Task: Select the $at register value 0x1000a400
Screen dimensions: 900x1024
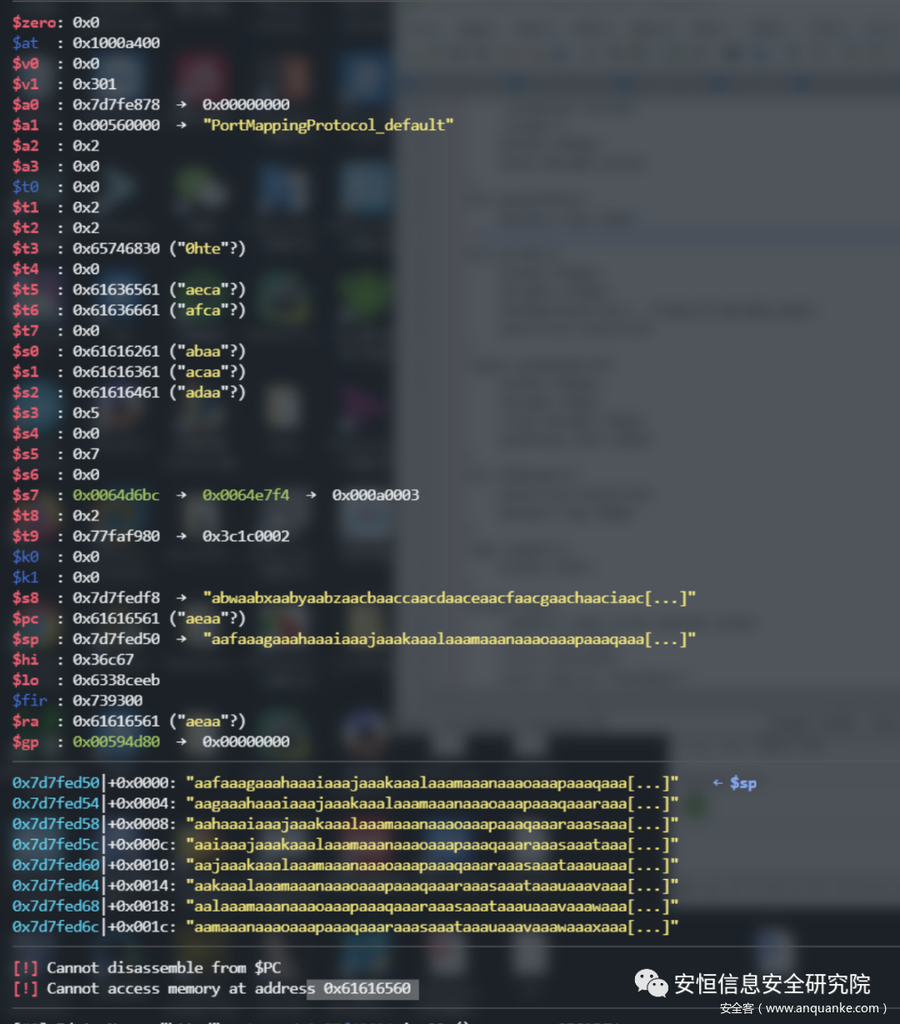Action: click(116, 43)
